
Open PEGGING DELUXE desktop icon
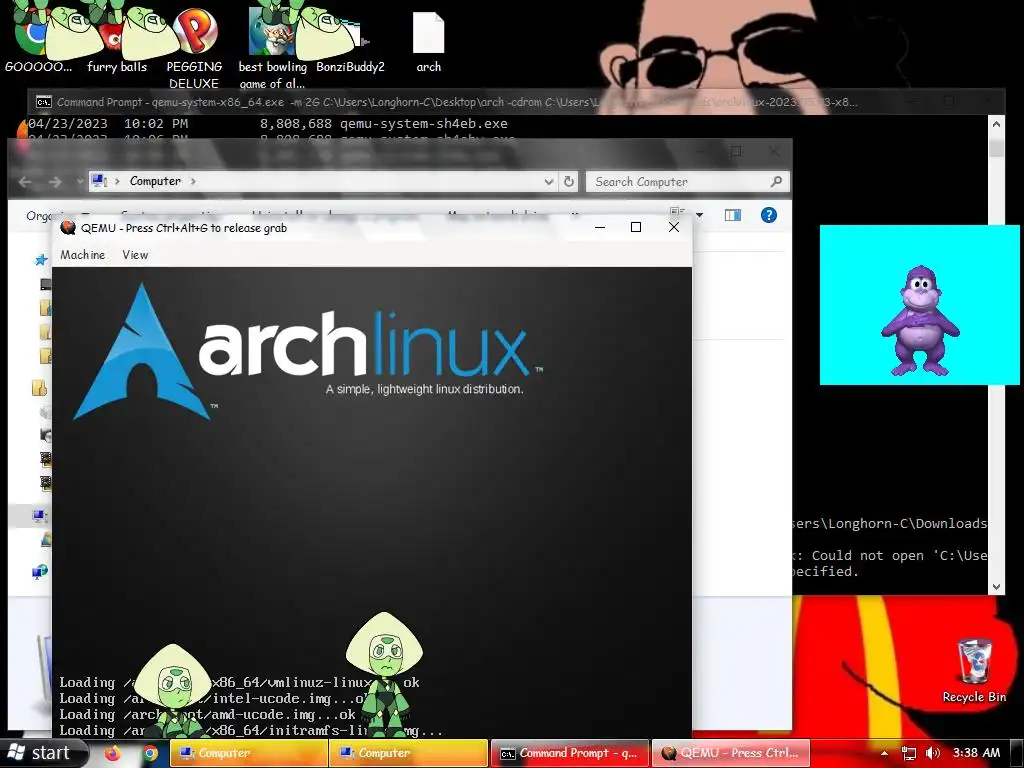[194, 48]
